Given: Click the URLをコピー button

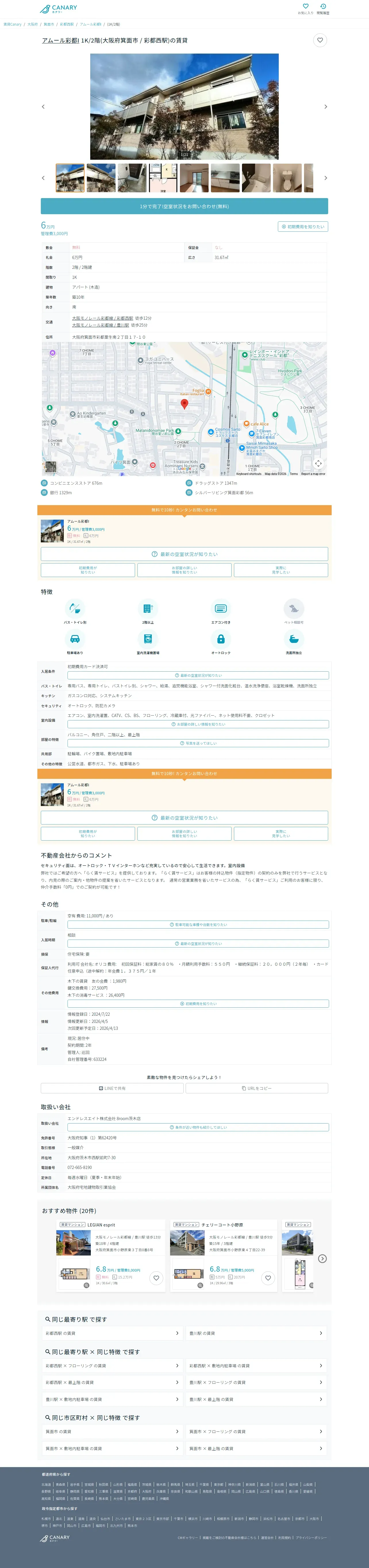Looking at the screenshot, I should click(257, 1088).
